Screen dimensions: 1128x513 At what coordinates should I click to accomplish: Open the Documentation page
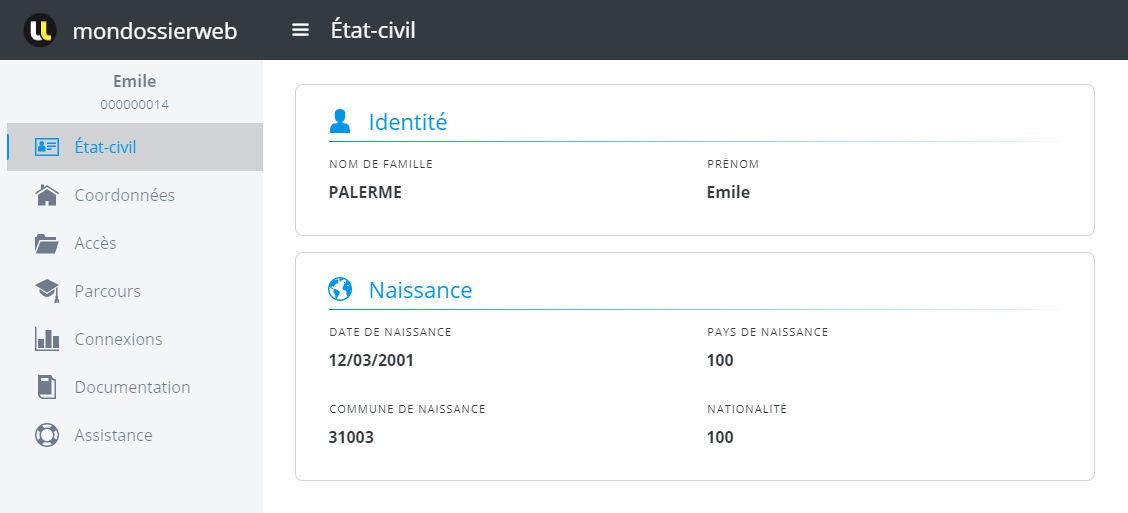132,387
